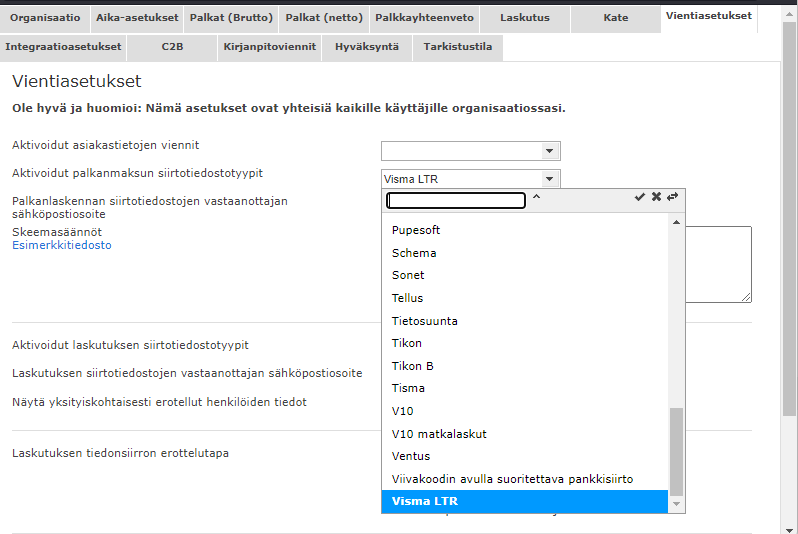Select Pupesoft from the list
This screenshot has height=534, width=798.
(x=416, y=230)
